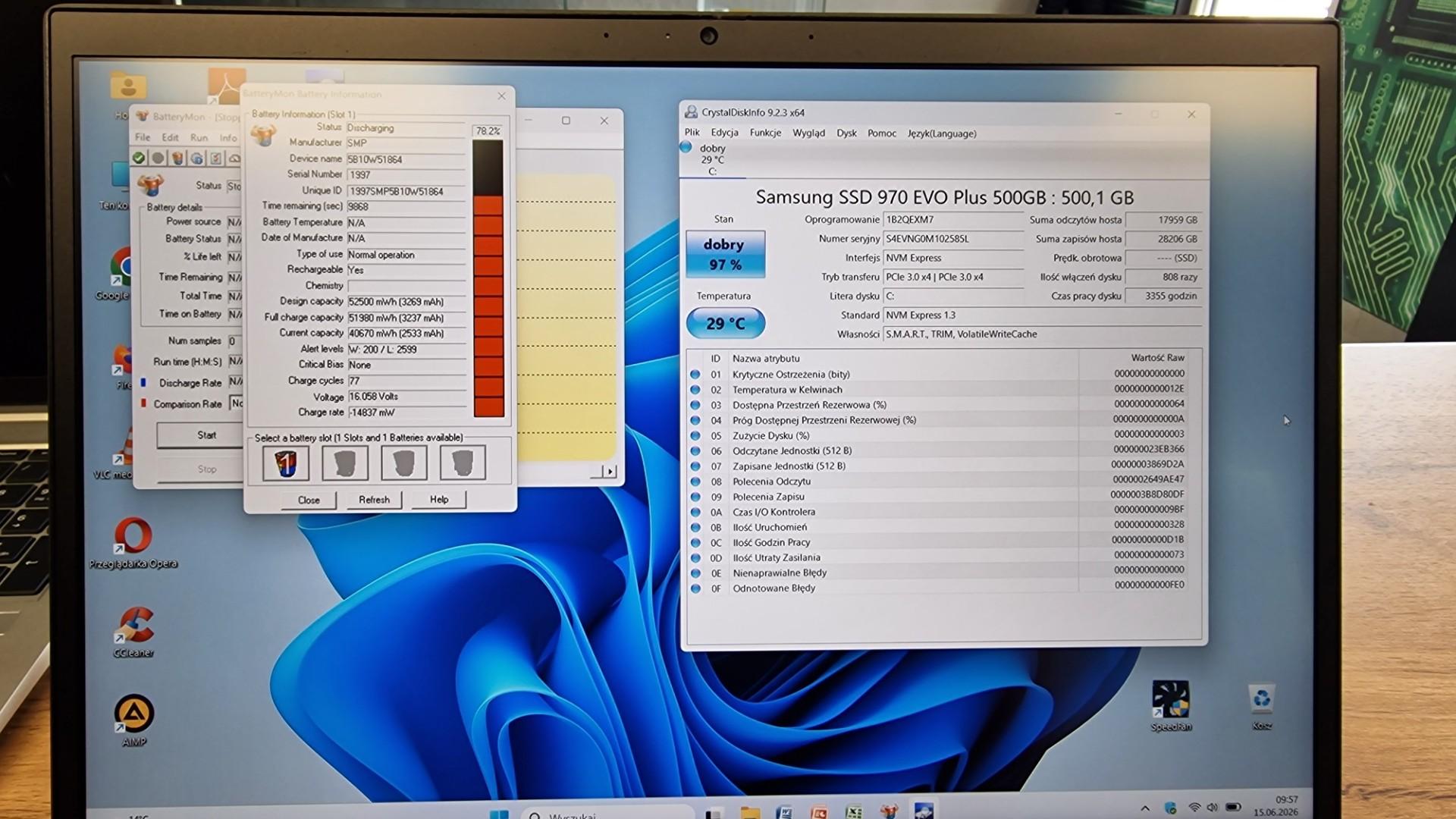Click the Wi-Fi tray icon
The image size is (1456, 819).
[1194, 808]
